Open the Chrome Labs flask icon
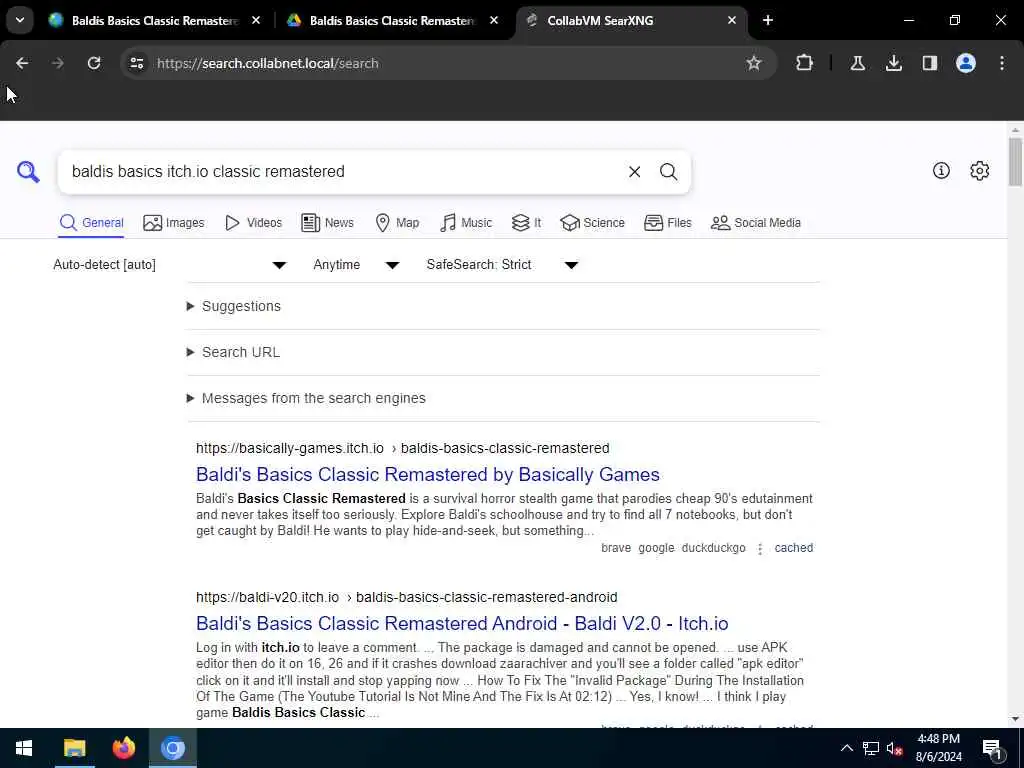1024x768 pixels. [x=857, y=63]
